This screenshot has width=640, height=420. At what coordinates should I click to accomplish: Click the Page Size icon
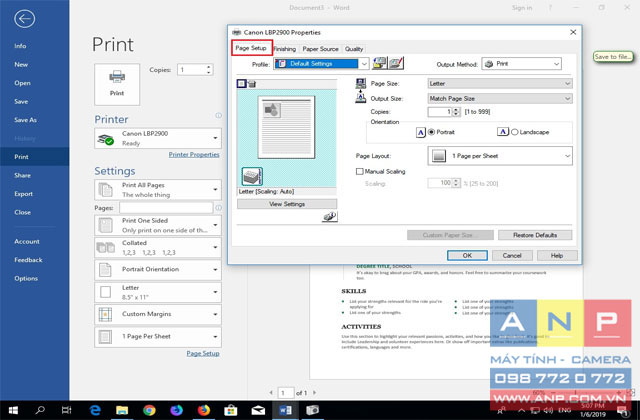[361, 83]
